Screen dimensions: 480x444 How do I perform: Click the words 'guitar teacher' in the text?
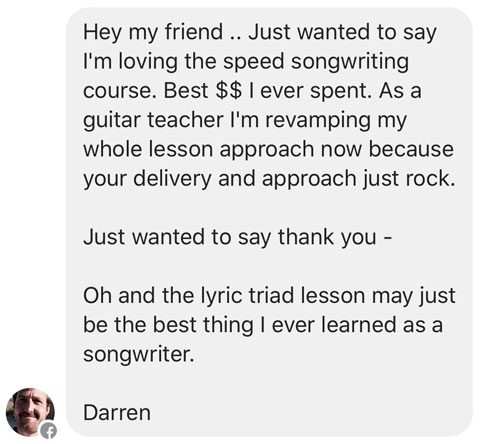pos(153,120)
